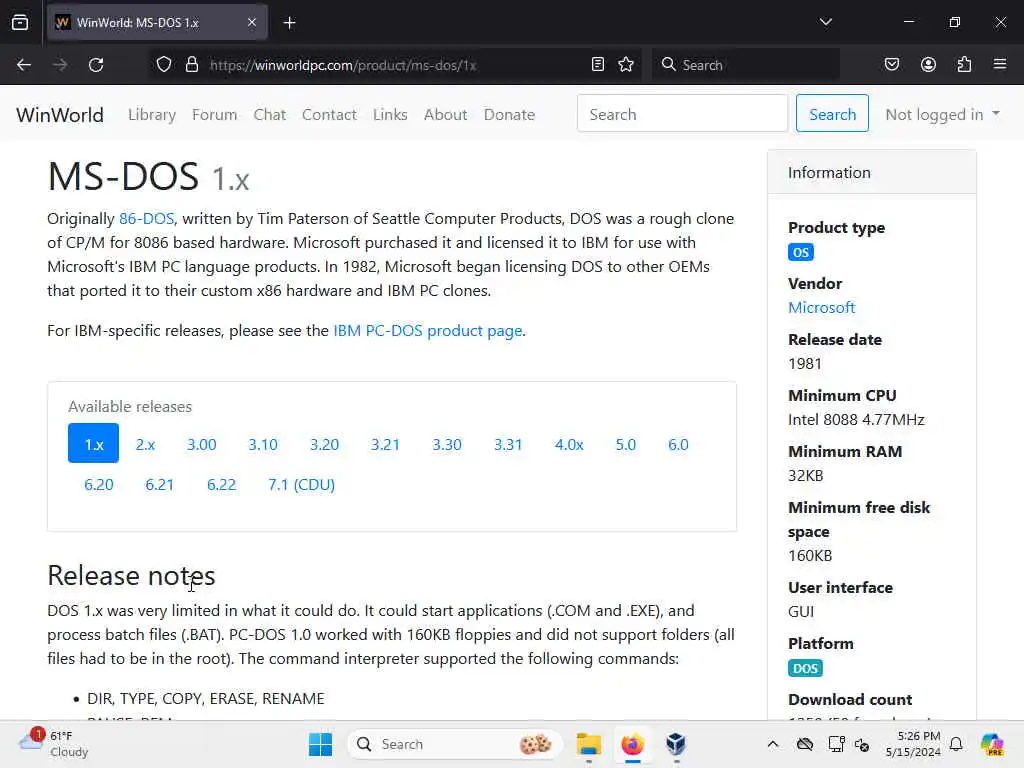
Task: Open File Explorer from the taskbar
Action: (x=588, y=744)
